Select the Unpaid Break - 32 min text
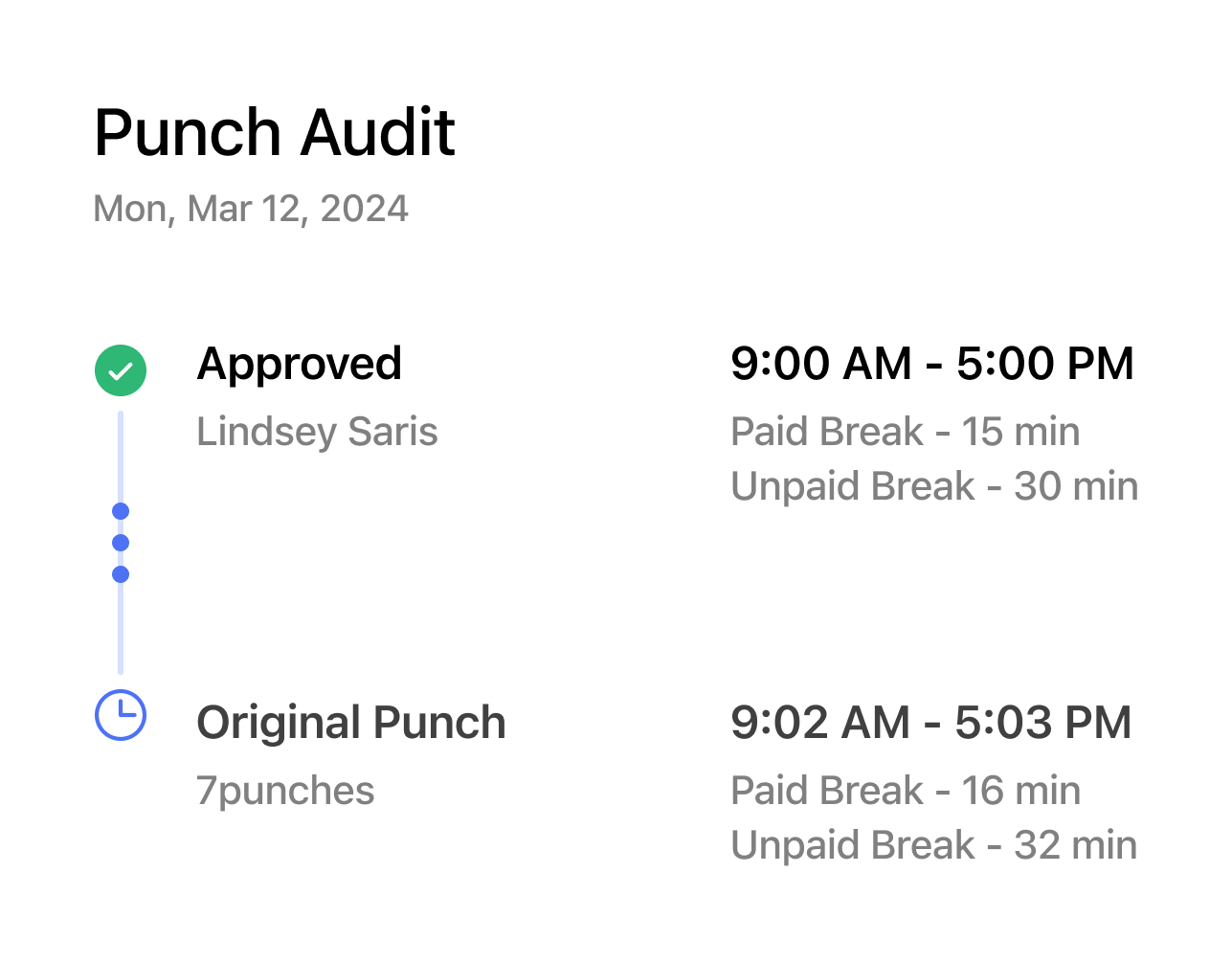Viewport: 1232px width, 962px height. [934, 844]
